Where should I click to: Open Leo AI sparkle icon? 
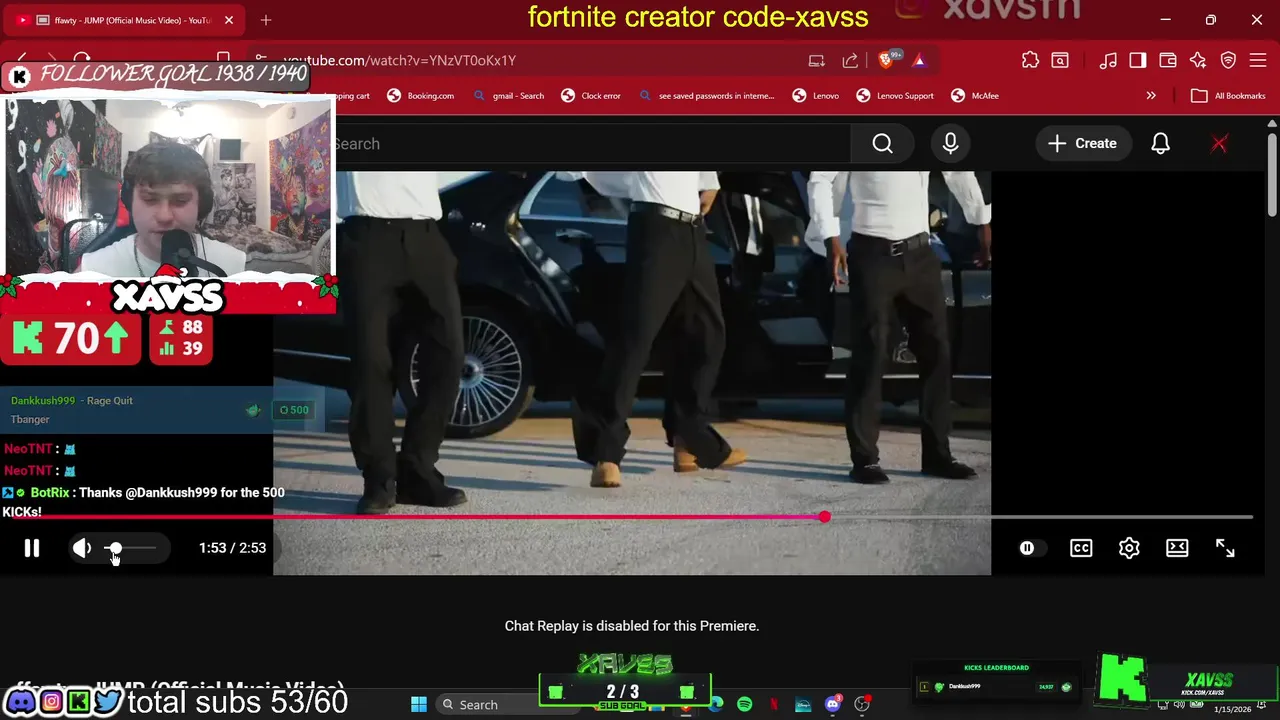(x=1198, y=60)
